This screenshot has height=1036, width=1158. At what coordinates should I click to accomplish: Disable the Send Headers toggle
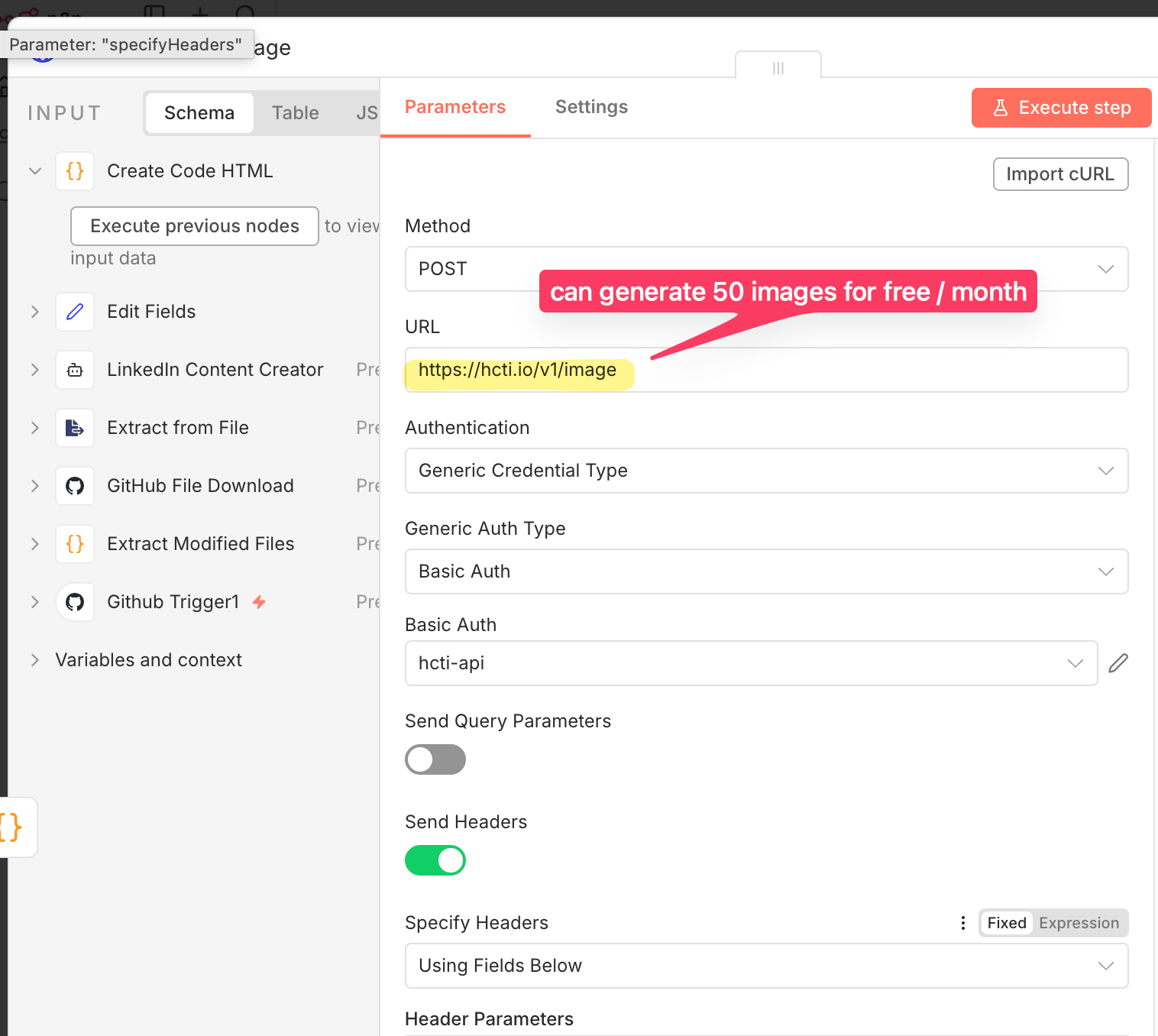click(x=435, y=860)
